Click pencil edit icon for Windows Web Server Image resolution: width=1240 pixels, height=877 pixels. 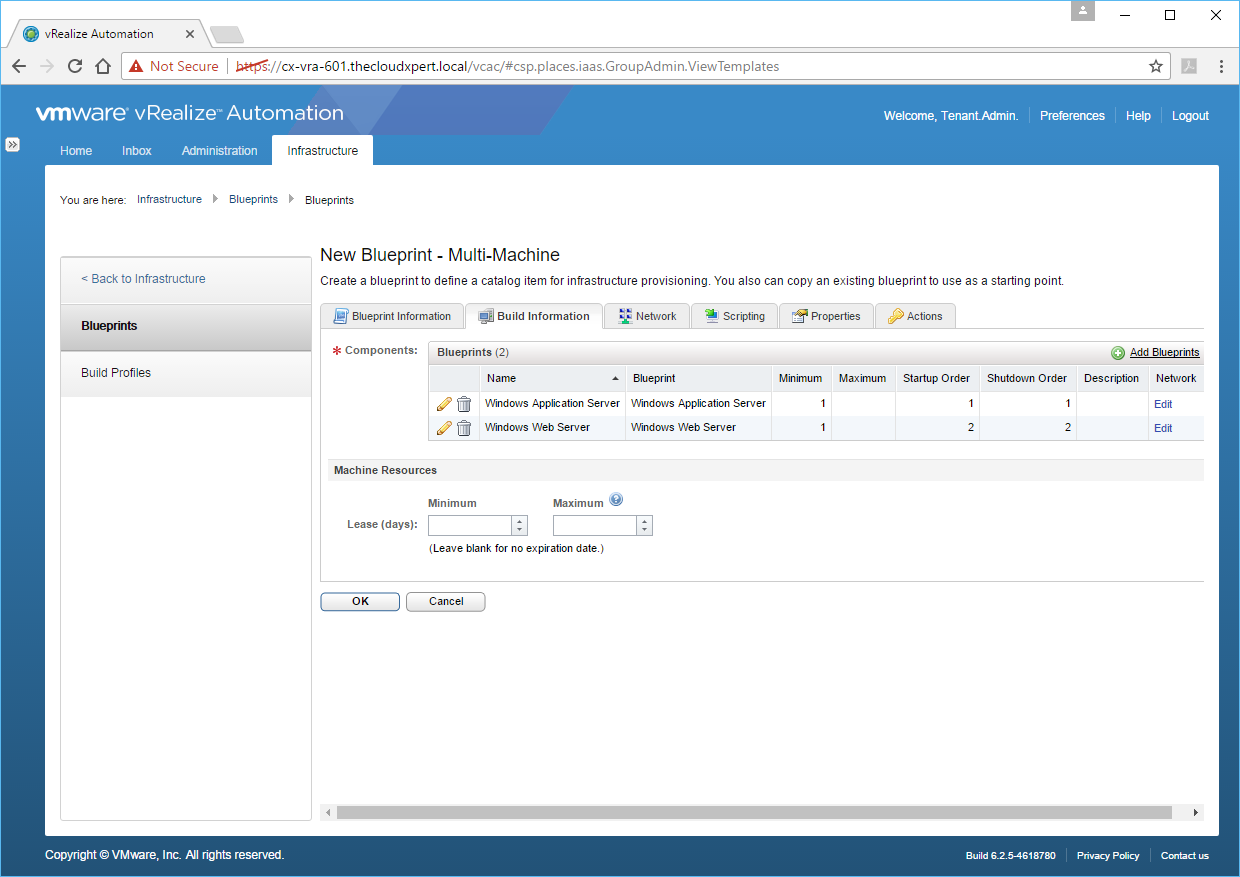click(x=444, y=428)
